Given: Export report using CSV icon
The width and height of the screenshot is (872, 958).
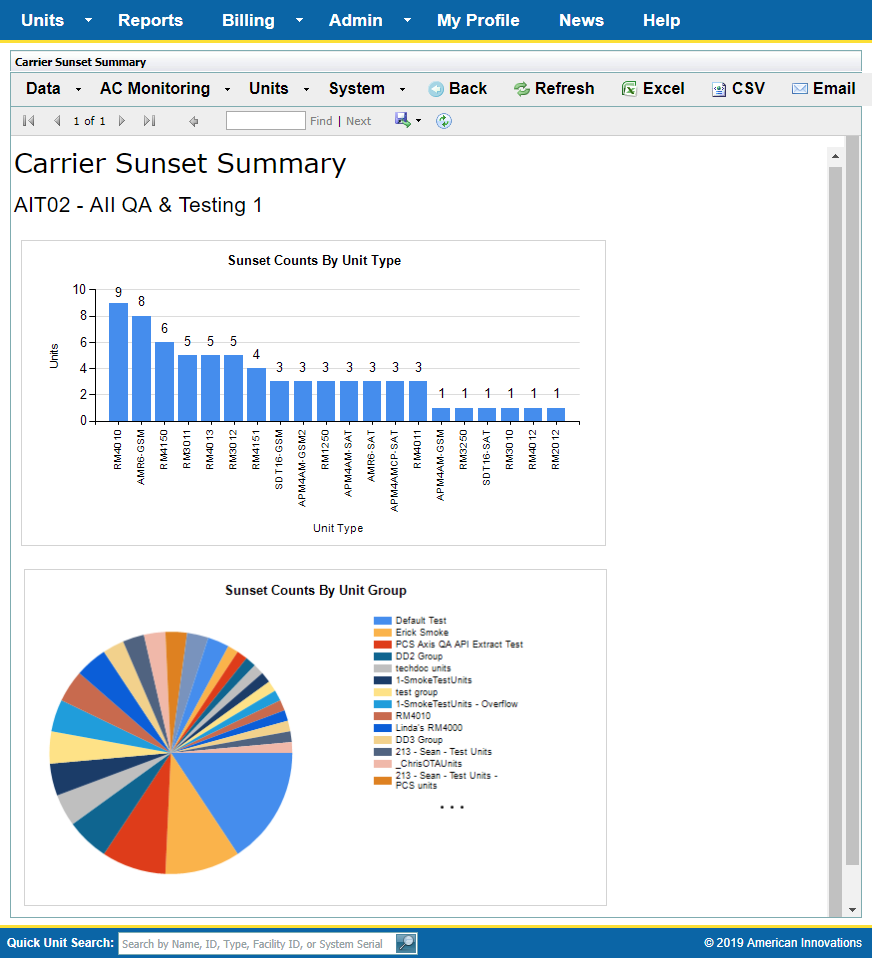Looking at the screenshot, I should click(719, 89).
